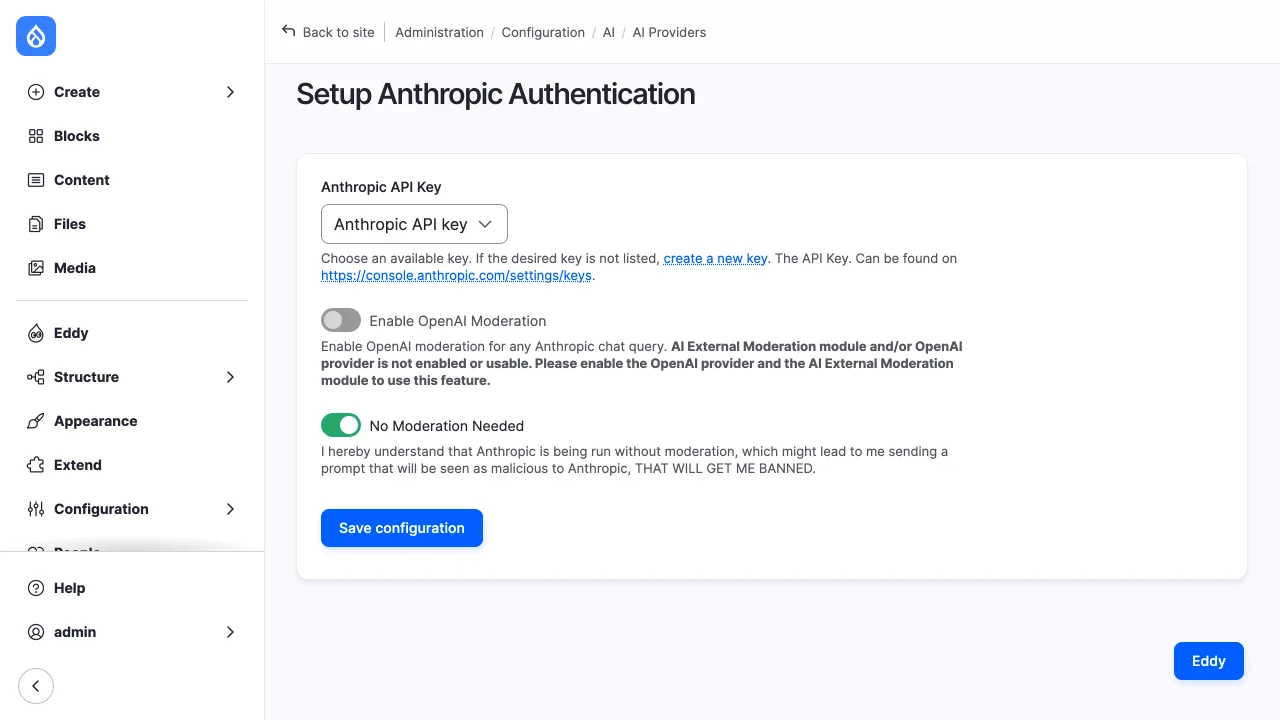Click the Help question mark icon
1280x720 pixels.
pyautogui.click(x=36, y=588)
